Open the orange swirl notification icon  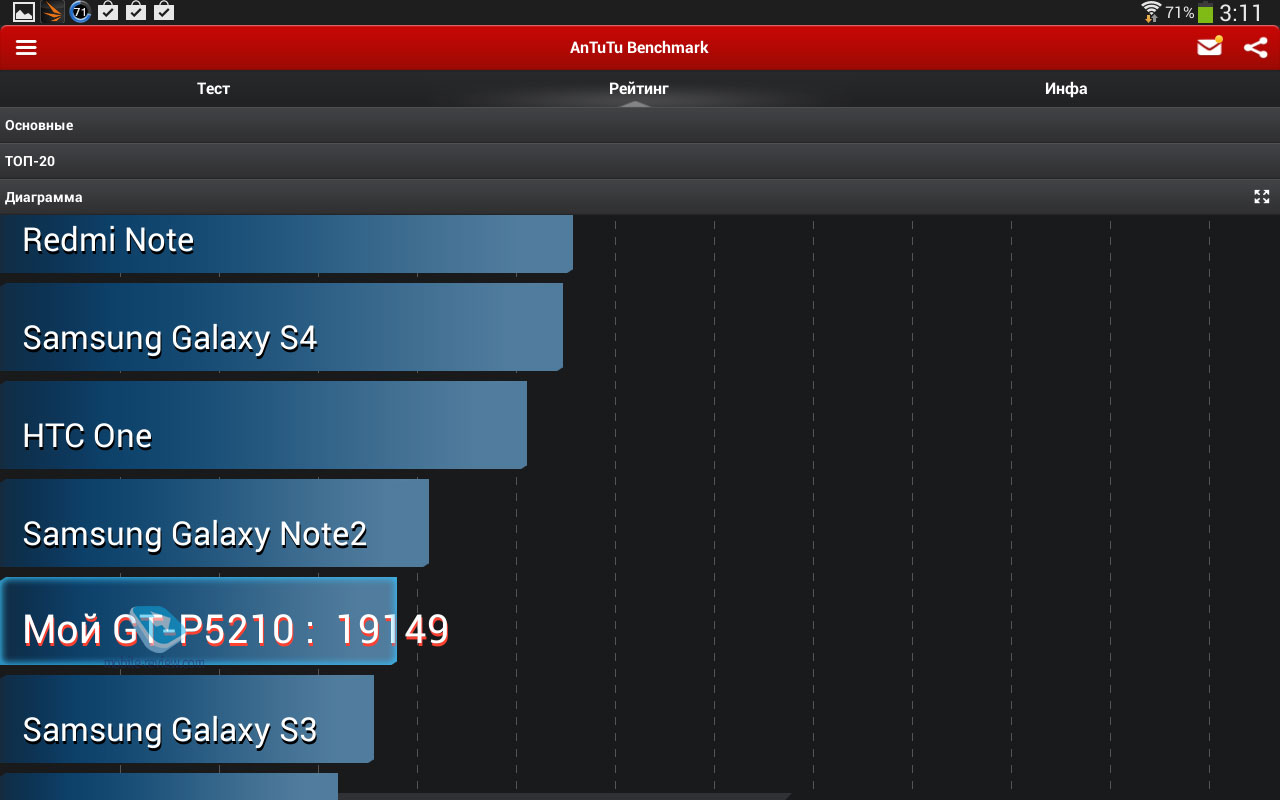52,12
